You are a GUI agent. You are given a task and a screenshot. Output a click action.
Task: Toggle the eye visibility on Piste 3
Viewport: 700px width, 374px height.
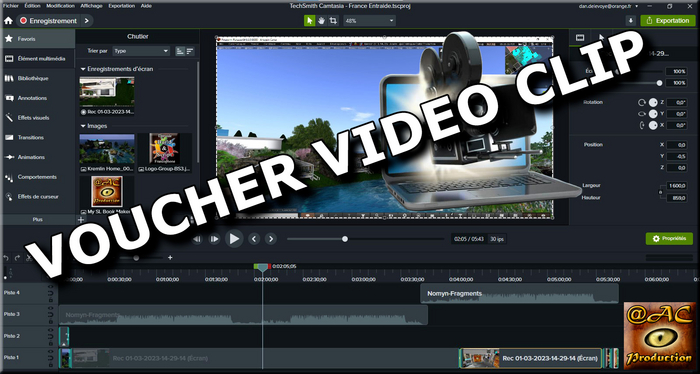point(50,309)
